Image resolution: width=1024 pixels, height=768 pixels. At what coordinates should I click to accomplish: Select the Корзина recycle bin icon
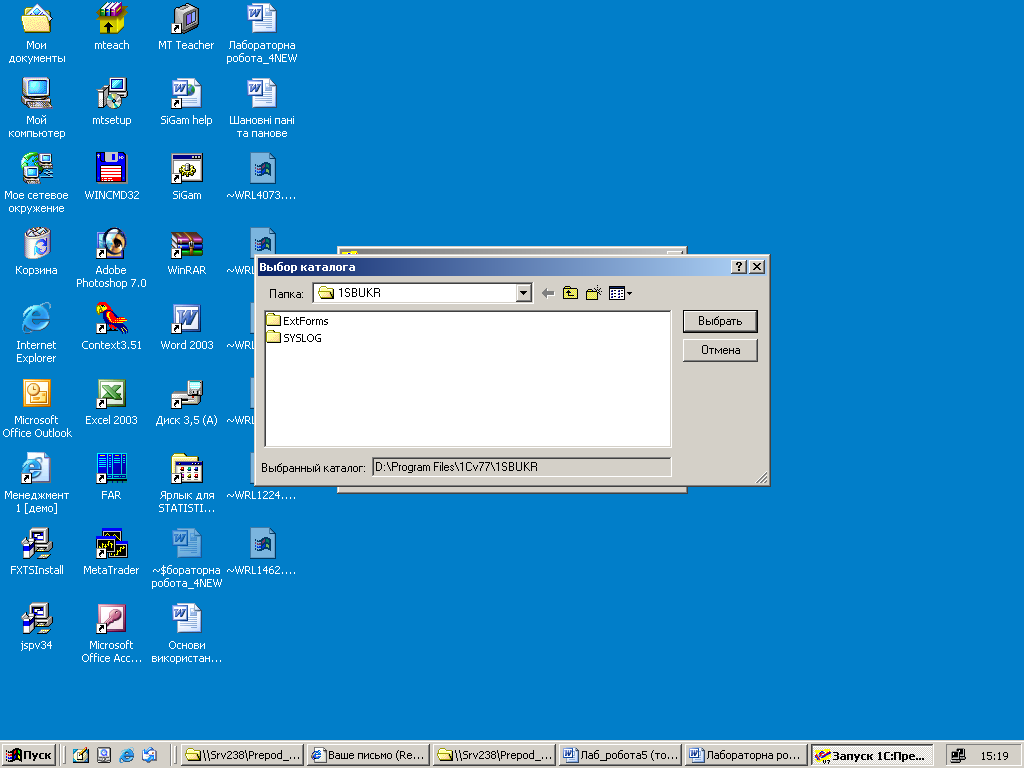37,251
